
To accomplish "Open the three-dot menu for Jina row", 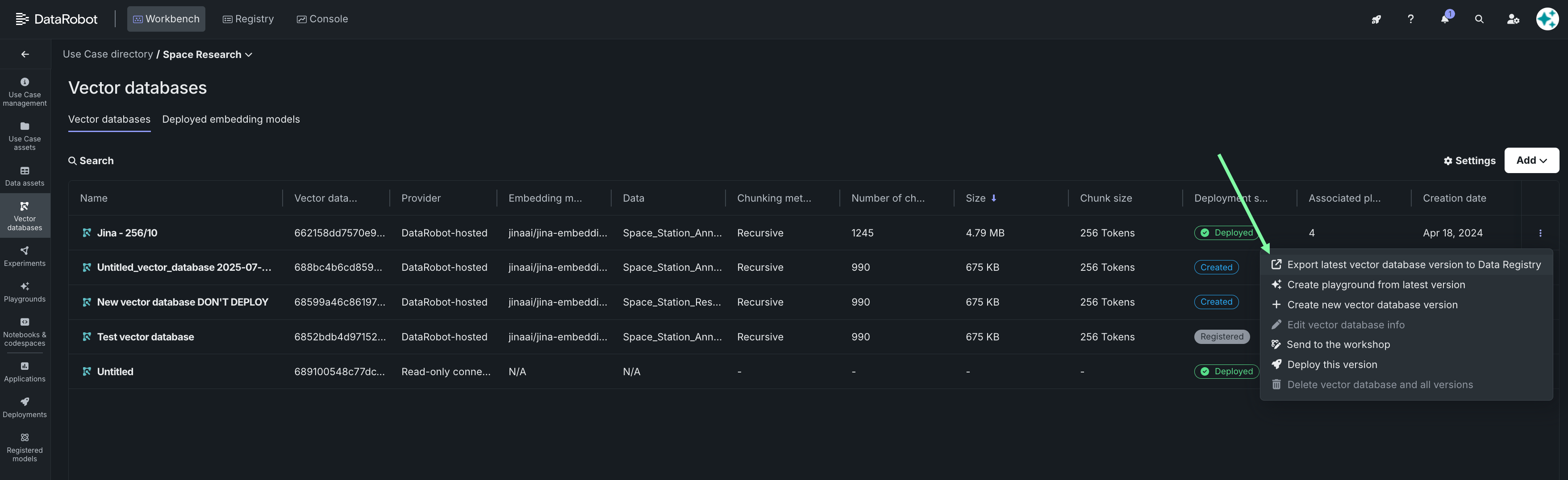I will click(x=1540, y=233).
